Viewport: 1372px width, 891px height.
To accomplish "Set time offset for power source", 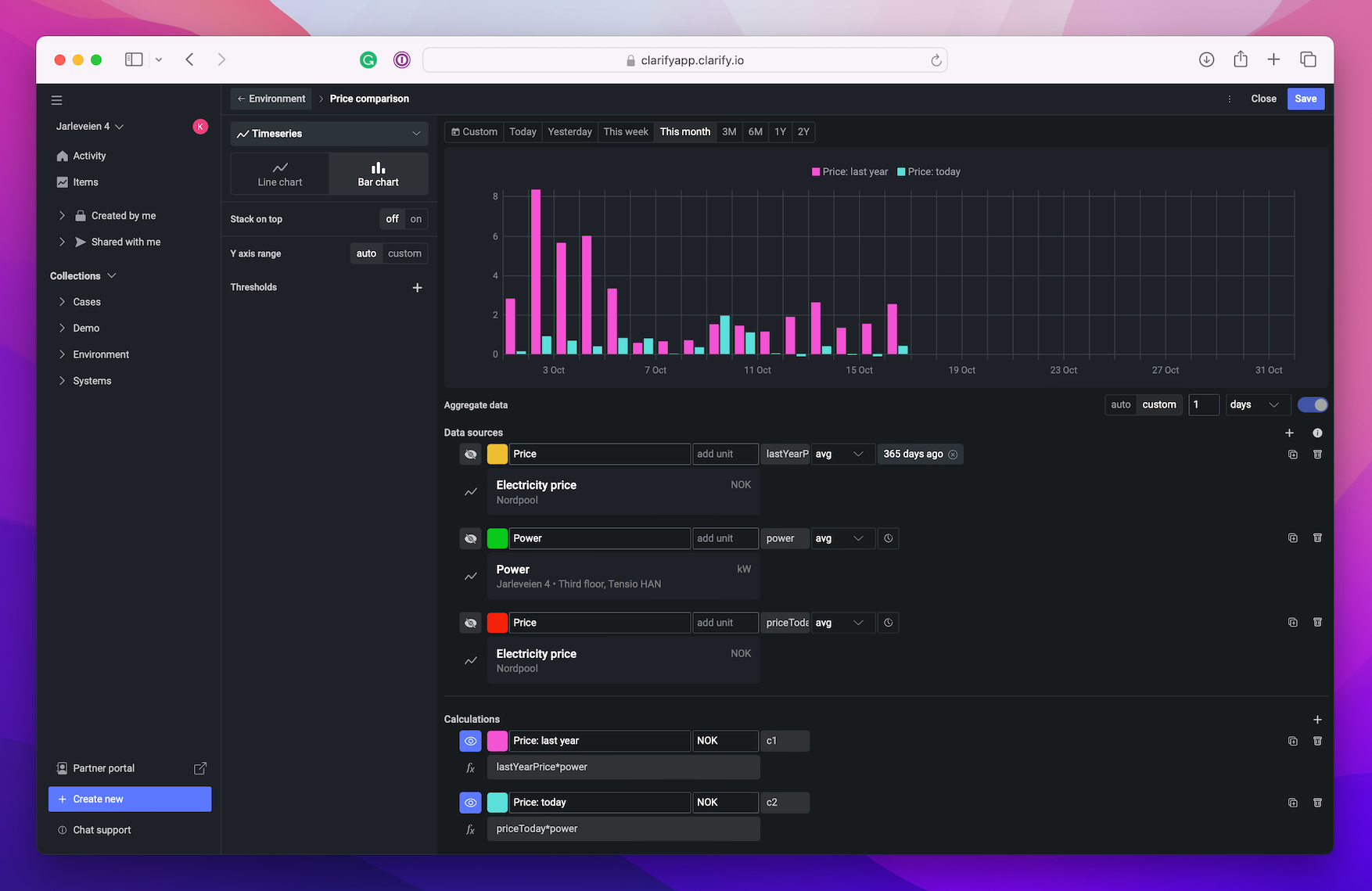I will 888,538.
